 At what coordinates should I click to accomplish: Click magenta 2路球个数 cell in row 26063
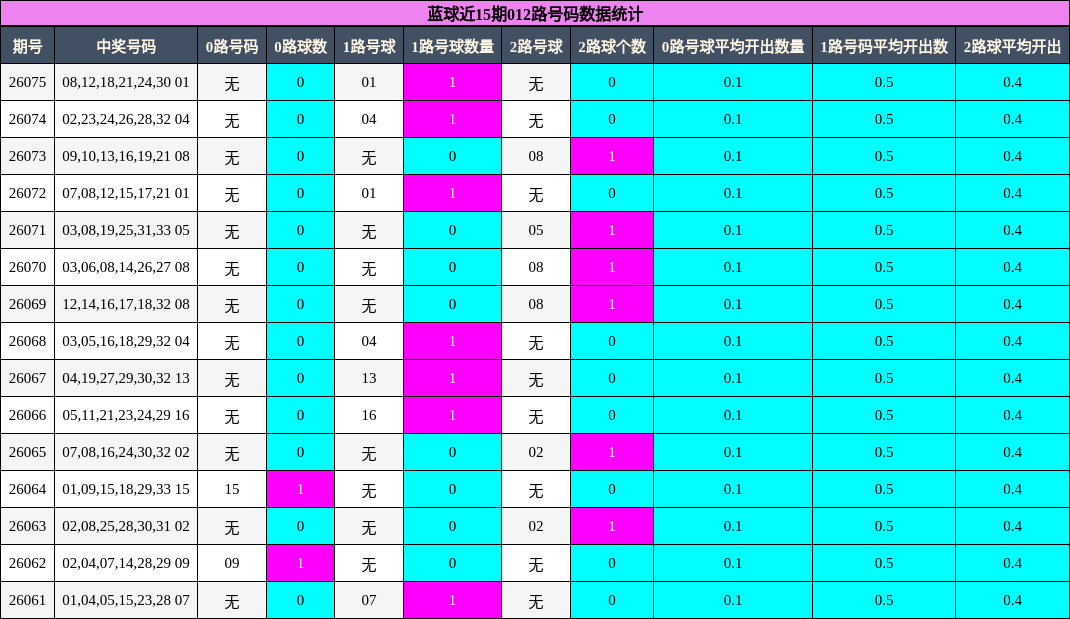612,526
